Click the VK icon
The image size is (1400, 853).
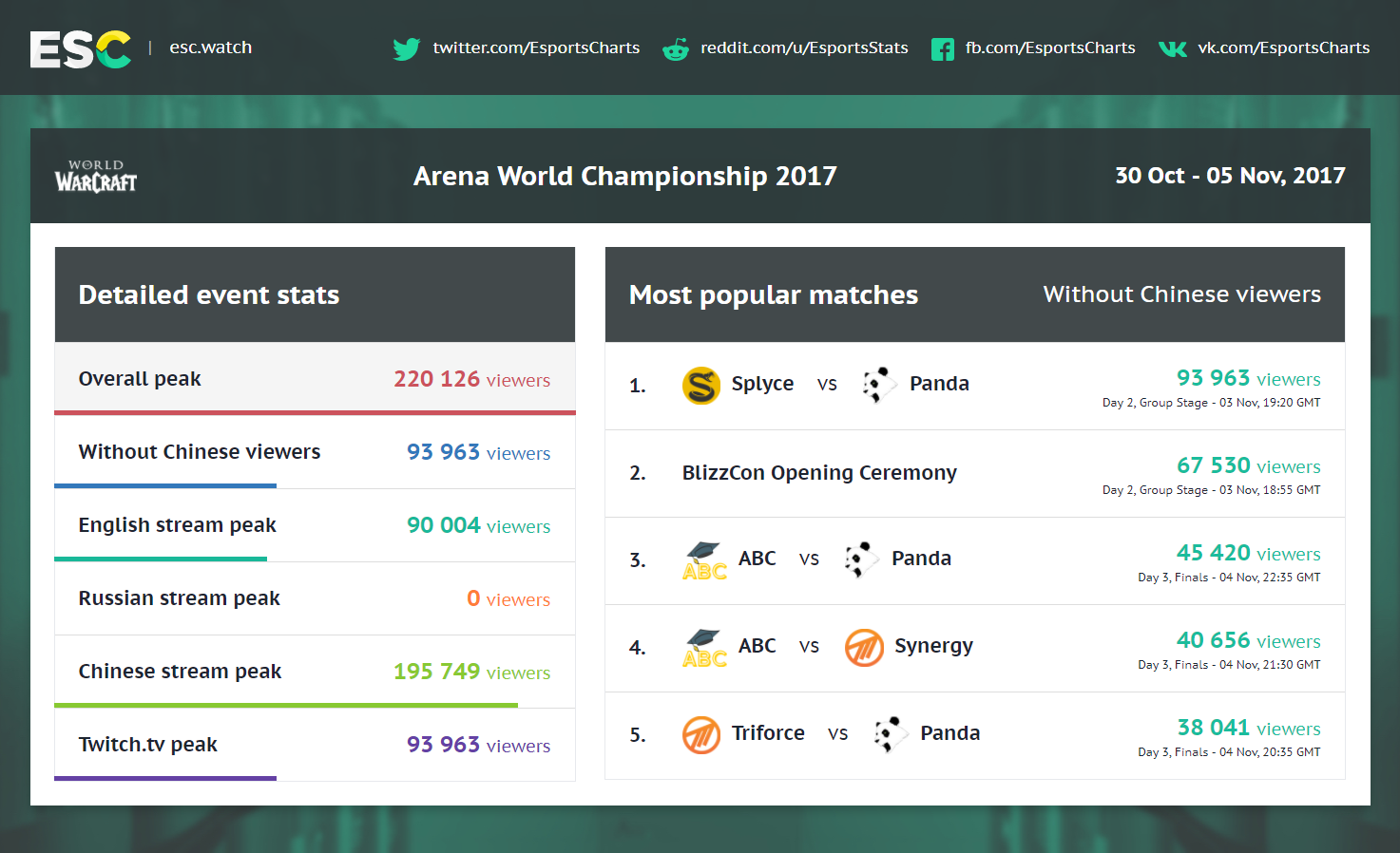pyautogui.click(x=1173, y=49)
